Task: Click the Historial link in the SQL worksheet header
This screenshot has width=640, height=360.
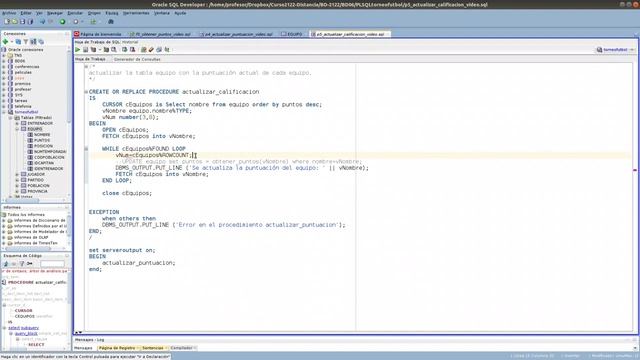Action: (x=130, y=42)
